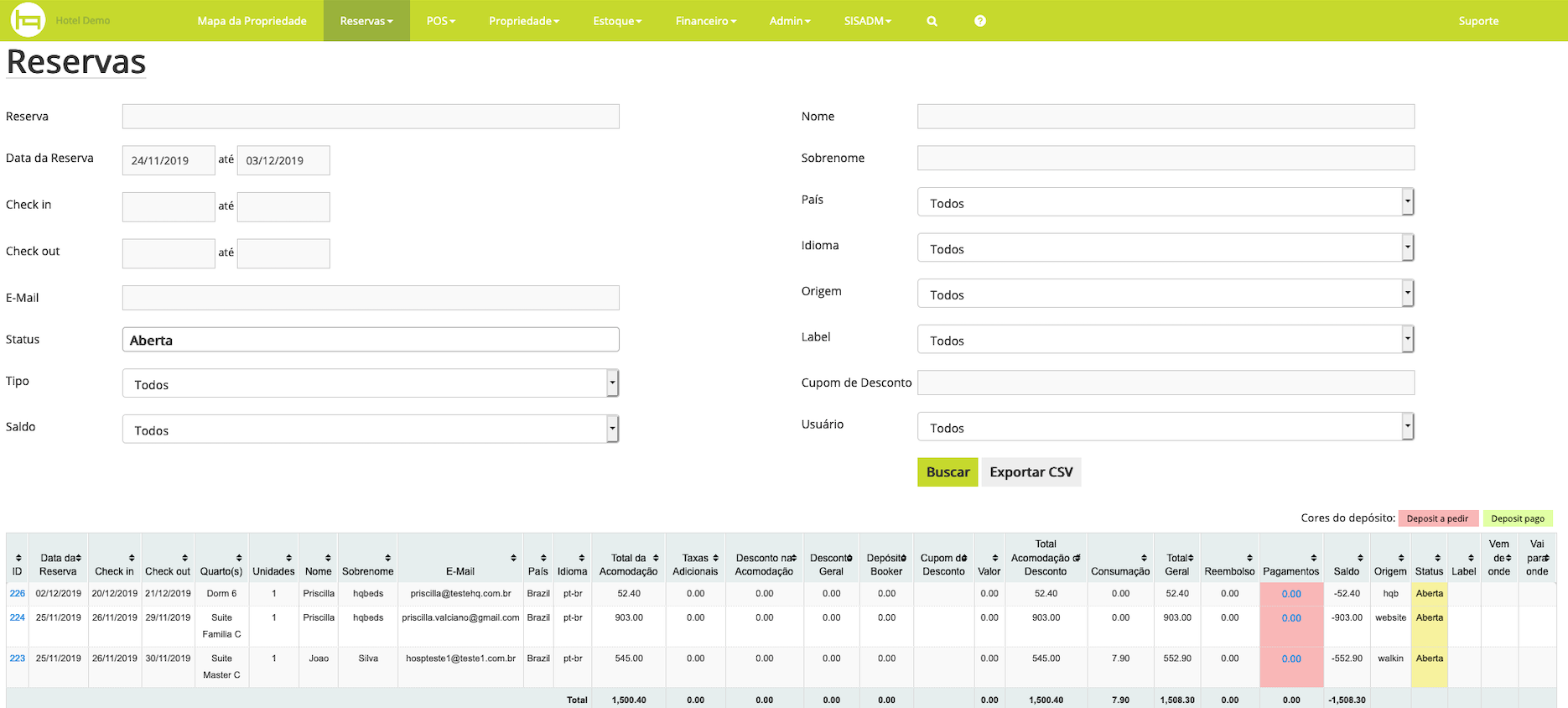
Task: Open reservation ID 223
Action: tap(18, 659)
